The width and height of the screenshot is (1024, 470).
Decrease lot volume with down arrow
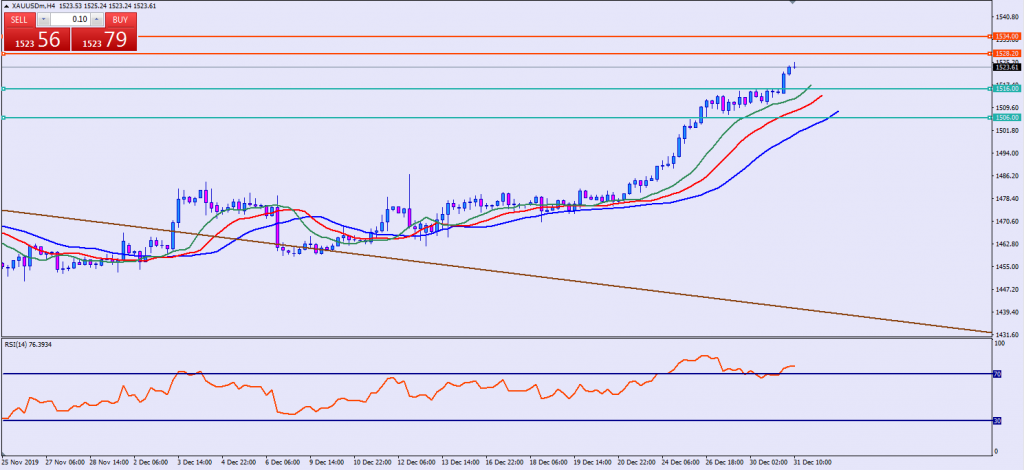[44, 19]
